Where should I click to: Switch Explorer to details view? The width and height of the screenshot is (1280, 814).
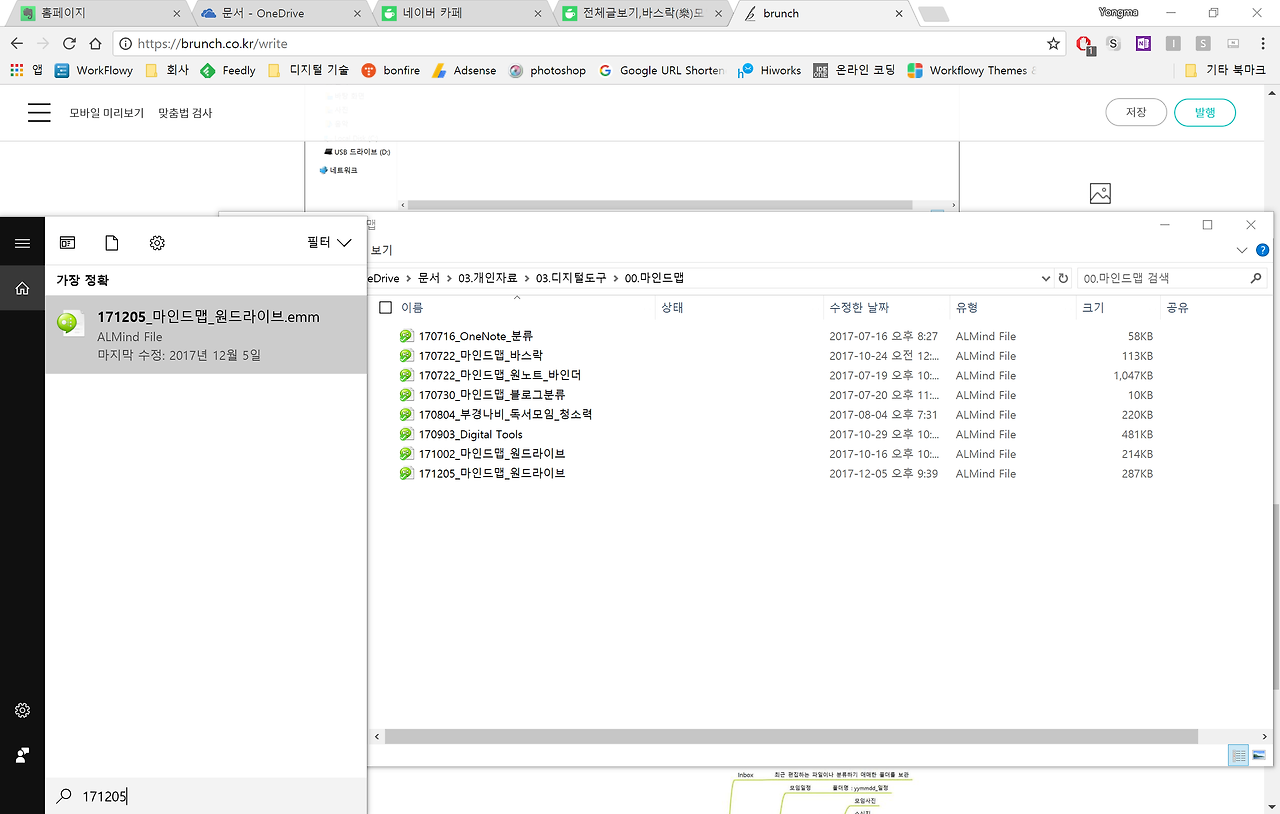tap(1239, 755)
